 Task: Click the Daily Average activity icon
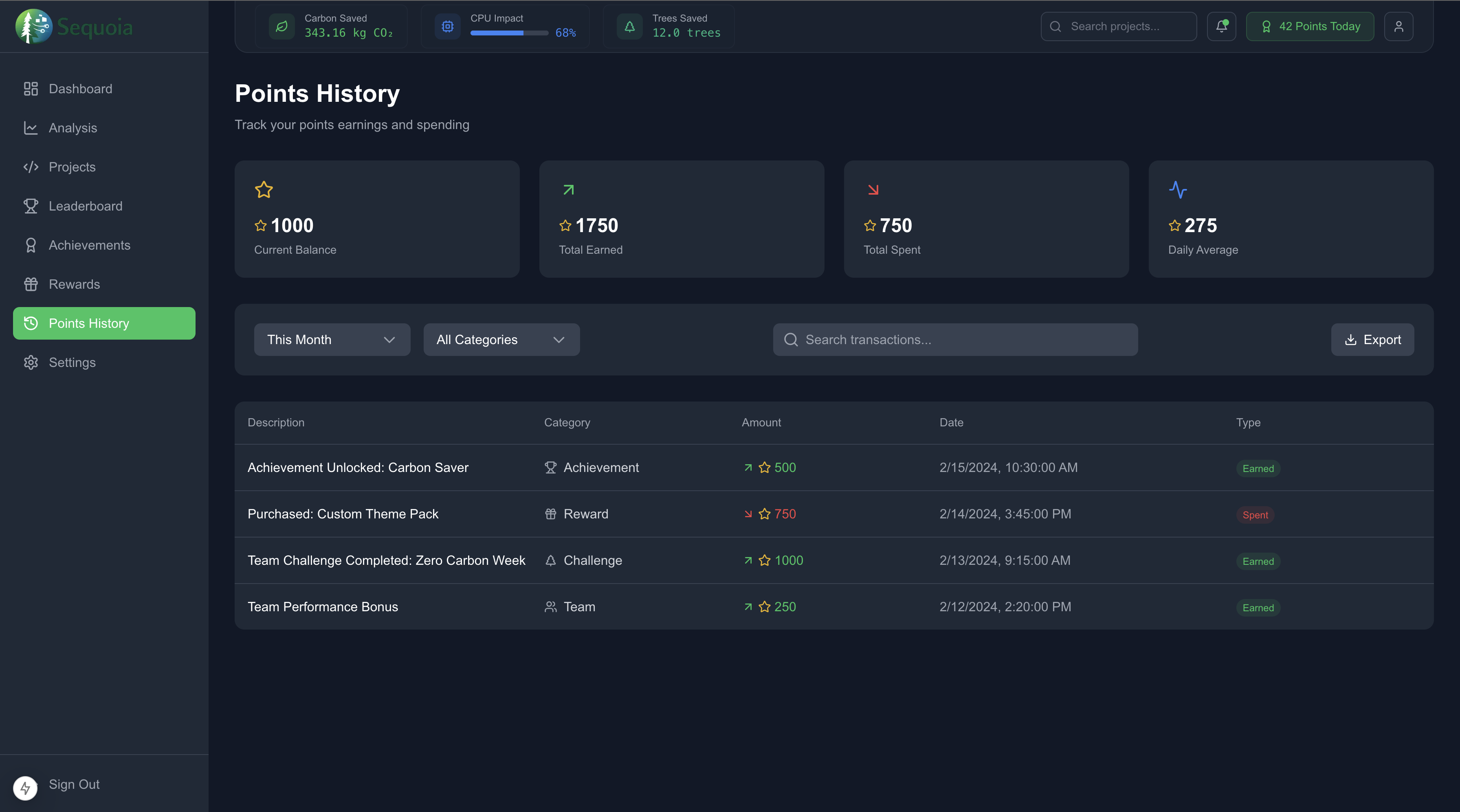pos(1178,189)
